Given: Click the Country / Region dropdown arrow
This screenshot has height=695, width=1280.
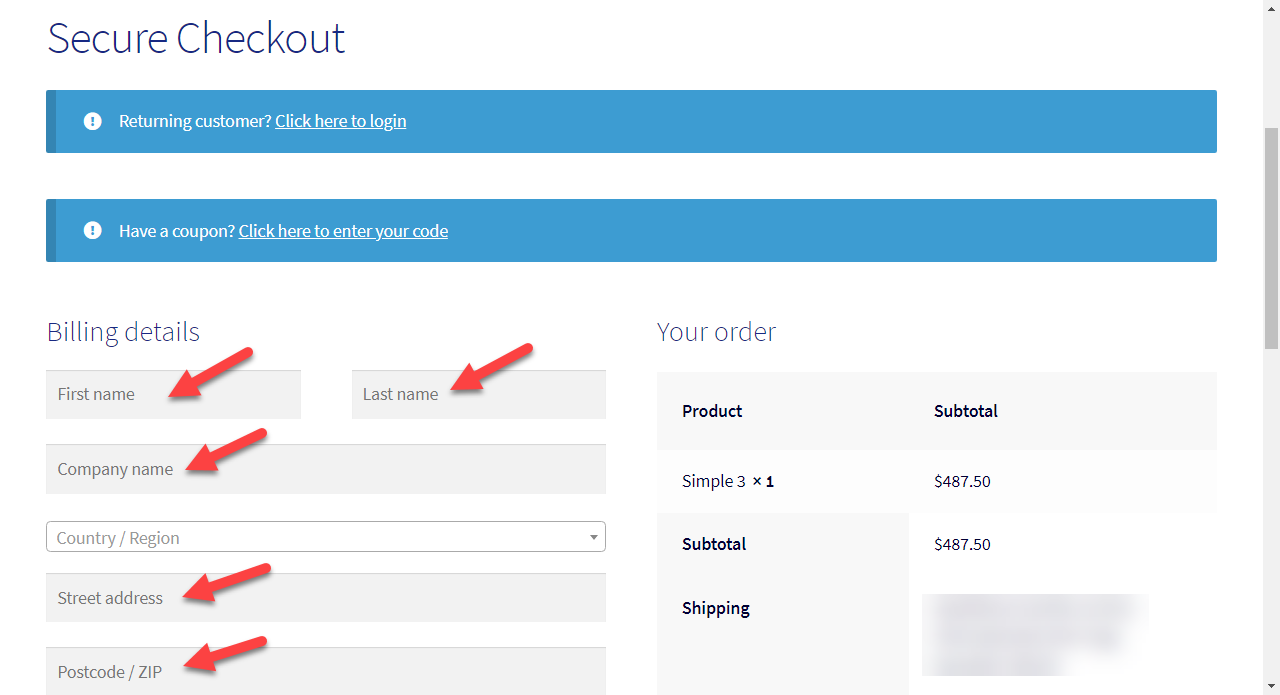Looking at the screenshot, I should pyautogui.click(x=594, y=537).
